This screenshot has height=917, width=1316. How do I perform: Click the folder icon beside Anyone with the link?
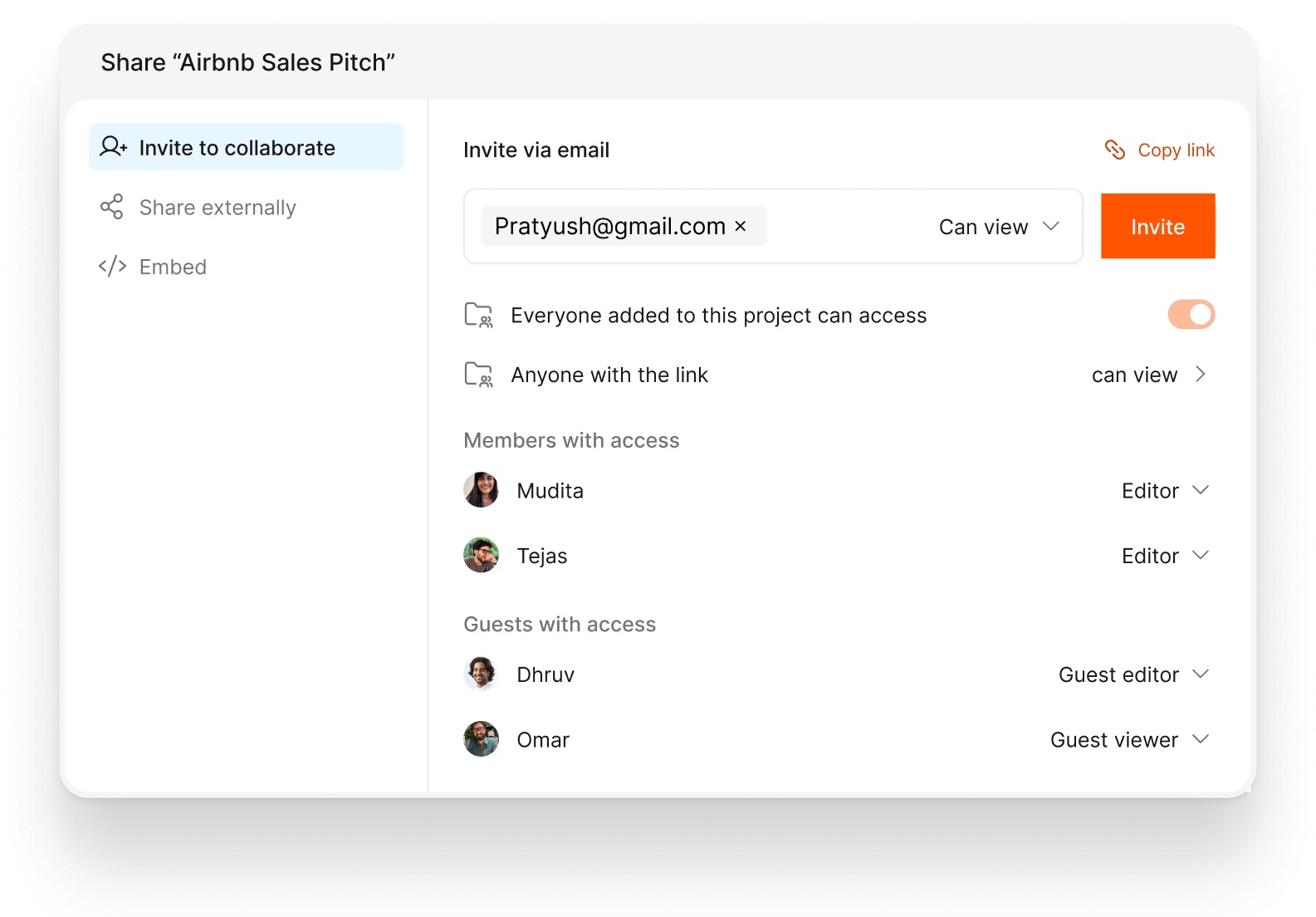(478, 375)
